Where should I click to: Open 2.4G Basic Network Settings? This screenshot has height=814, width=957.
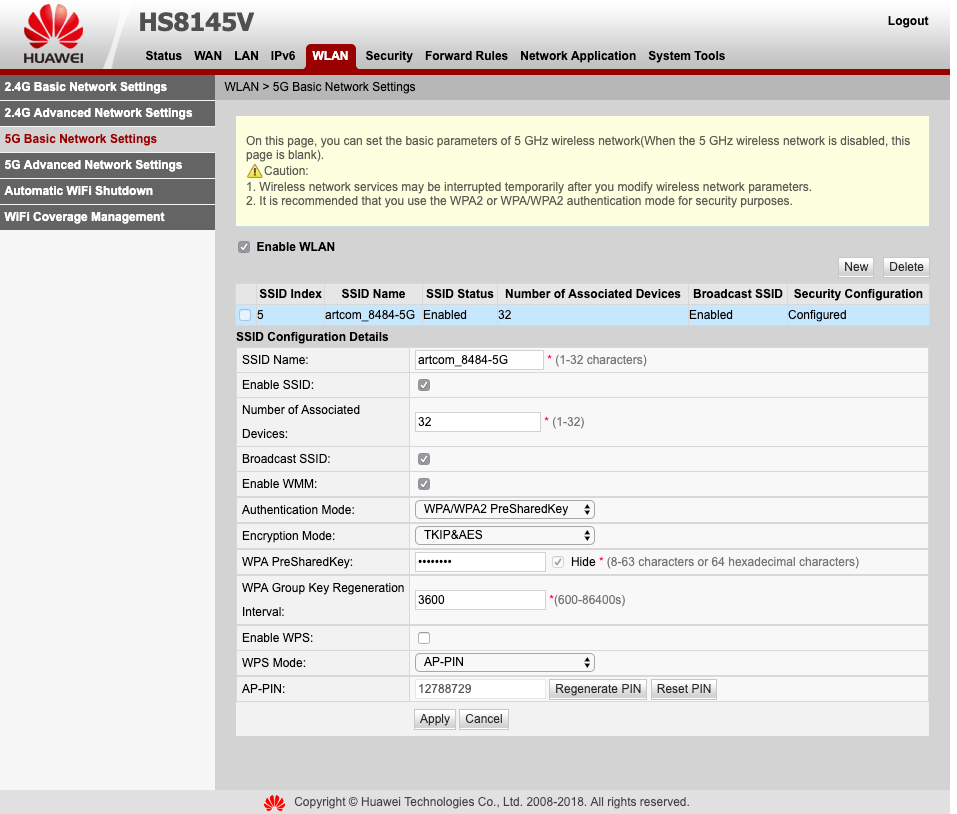[107, 87]
